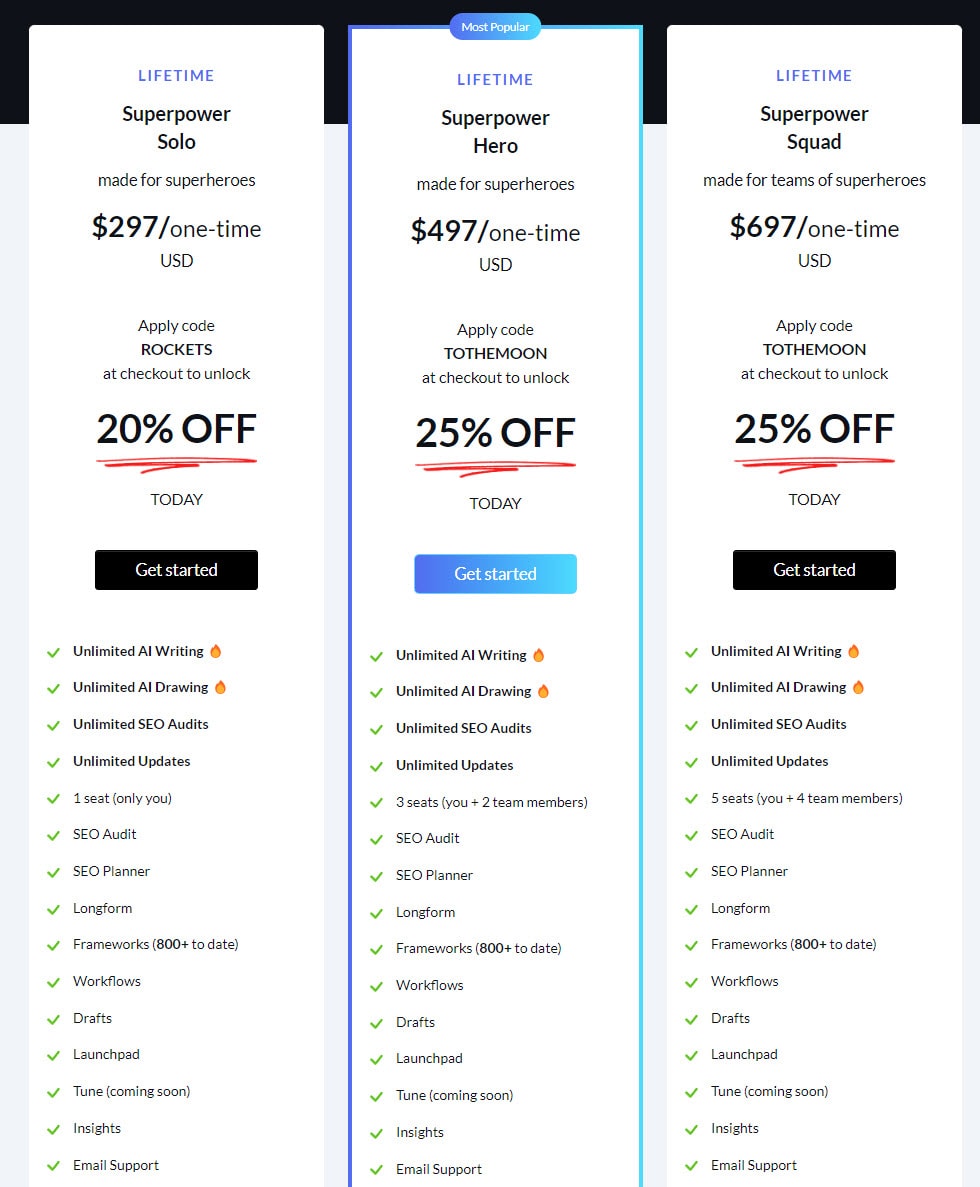Image resolution: width=980 pixels, height=1187 pixels.
Task: Click the checkmark beside Squad's 5 seats entry
Action: [x=692, y=798]
